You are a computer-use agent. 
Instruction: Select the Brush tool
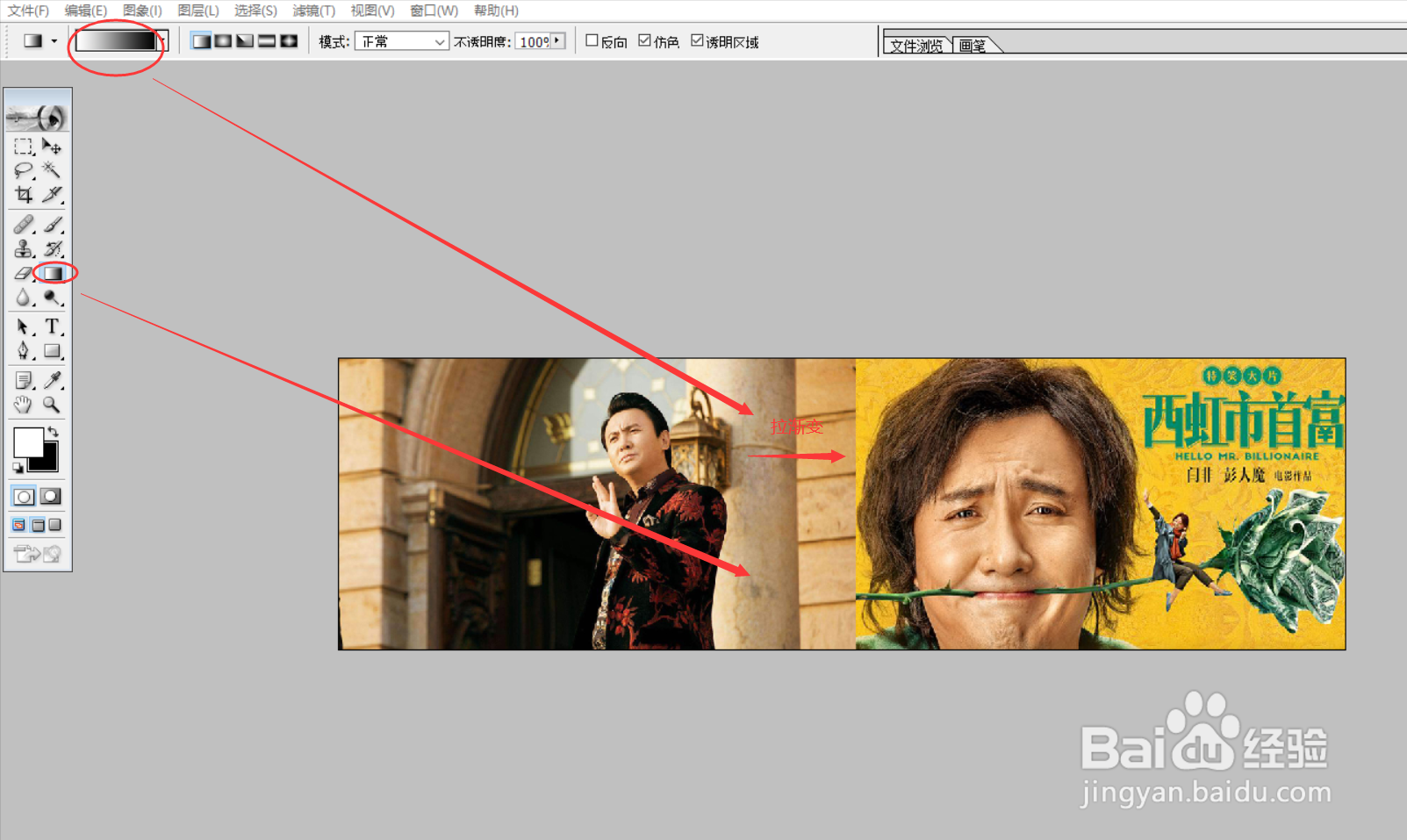(x=52, y=225)
